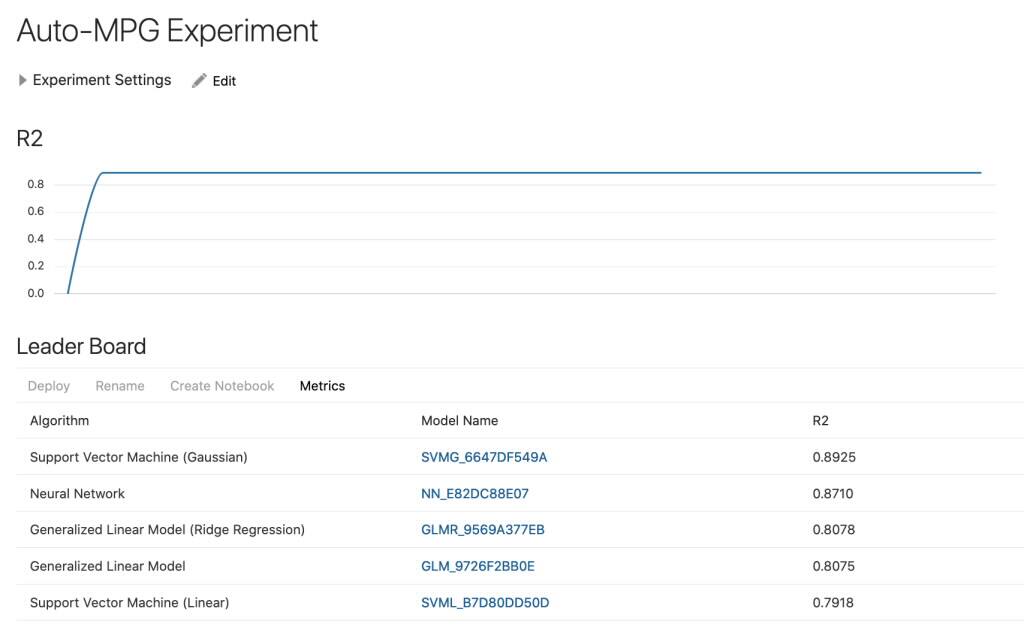Click the R2 value 0.7918
The height and width of the screenshot is (642, 1024).
pos(833,603)
